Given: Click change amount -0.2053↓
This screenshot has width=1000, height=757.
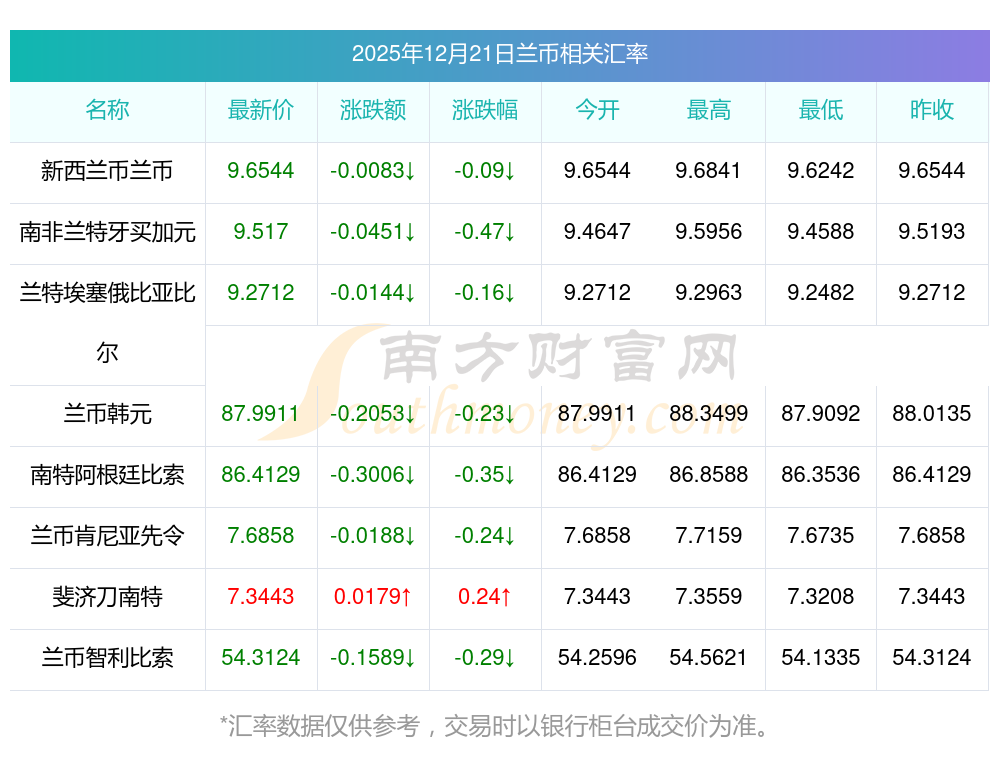Looking at the screenshot, I should pos(373,414).
